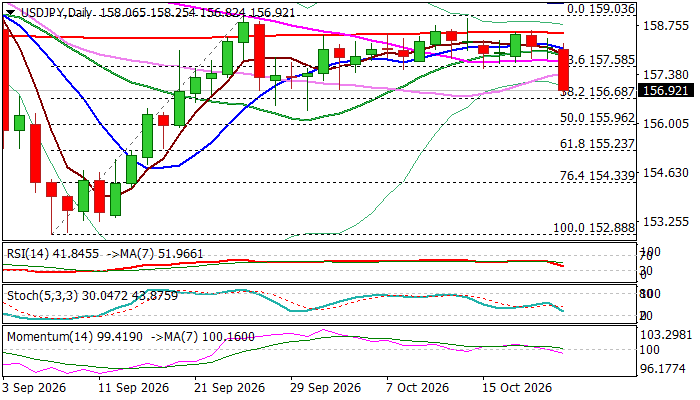Click the last large red candlestick
The width and height of the screenshot is (700, 400).
(x=564, y=70)
